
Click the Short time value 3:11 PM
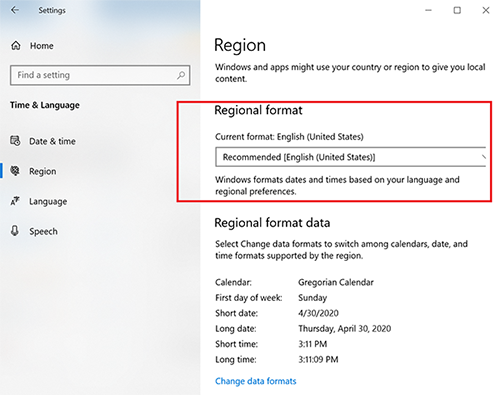(312, 344)
